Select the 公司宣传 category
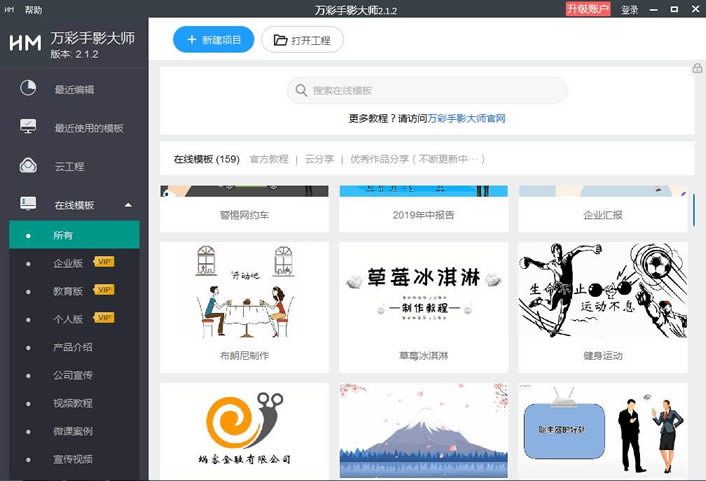The width and height of the screenshot is (706, 481). 74,375
